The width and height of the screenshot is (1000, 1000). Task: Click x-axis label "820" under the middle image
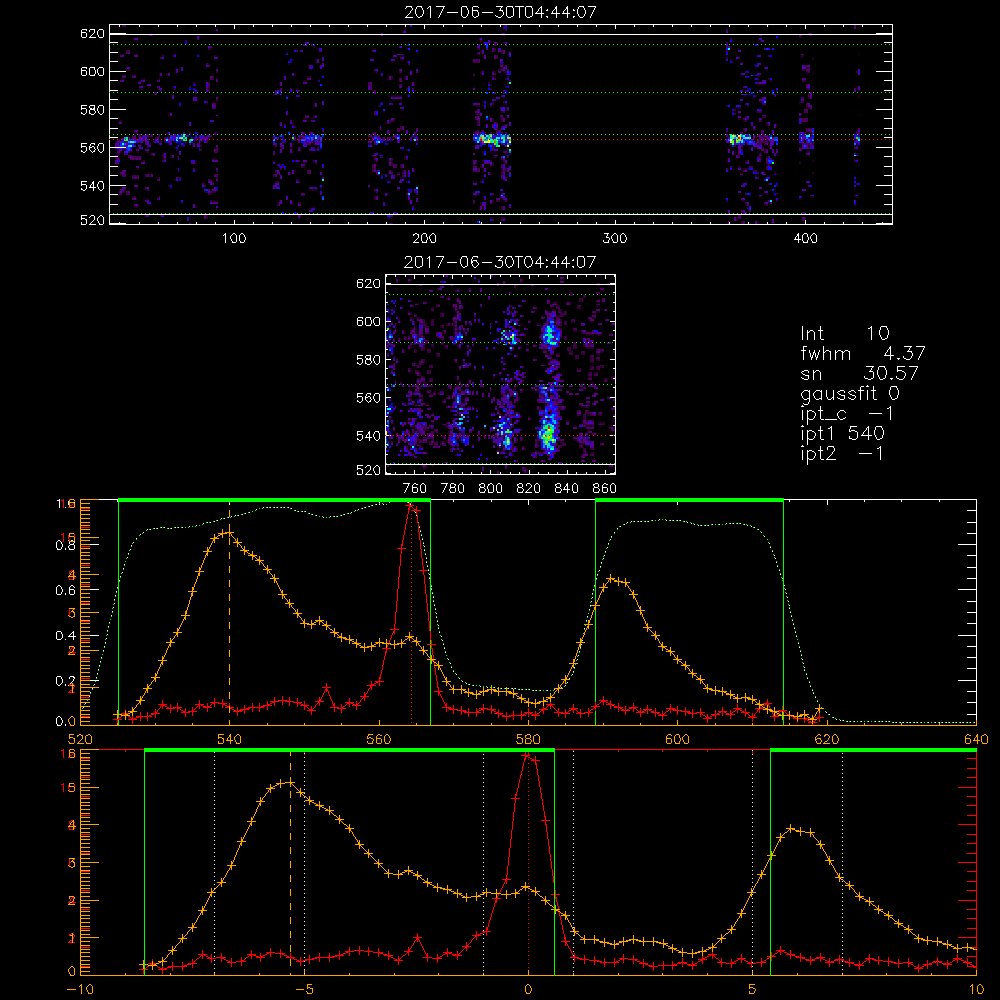click(529, 489)
